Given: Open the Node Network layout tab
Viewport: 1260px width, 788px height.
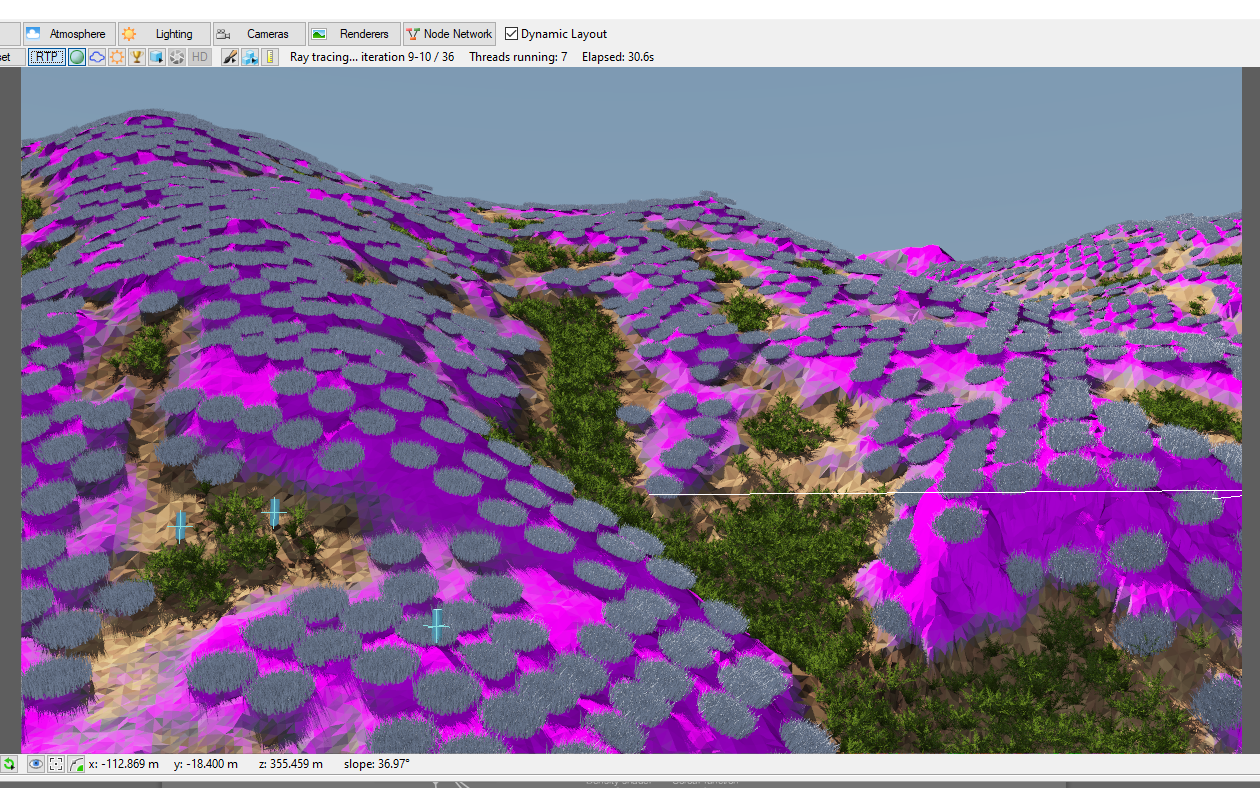Looking at the screenshot, I should [x=449, y=34].
